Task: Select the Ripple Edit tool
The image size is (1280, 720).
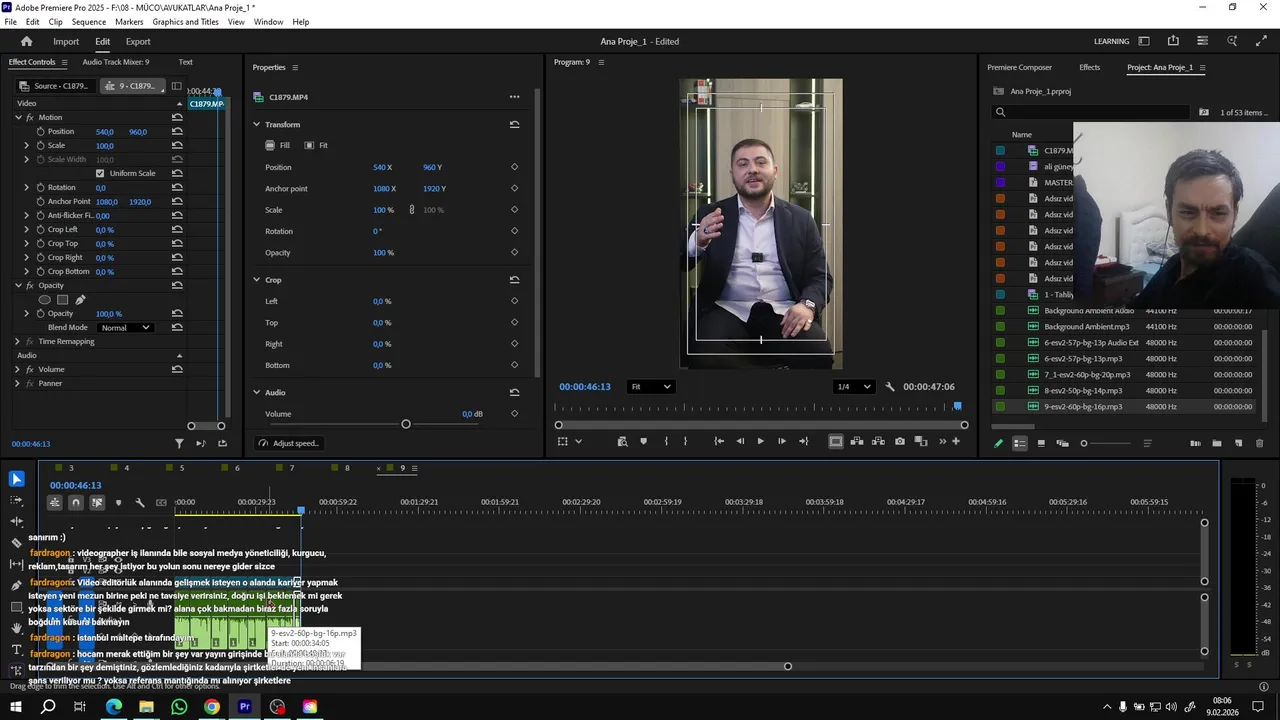Action: pyautogui.click(x=16, y=521)
